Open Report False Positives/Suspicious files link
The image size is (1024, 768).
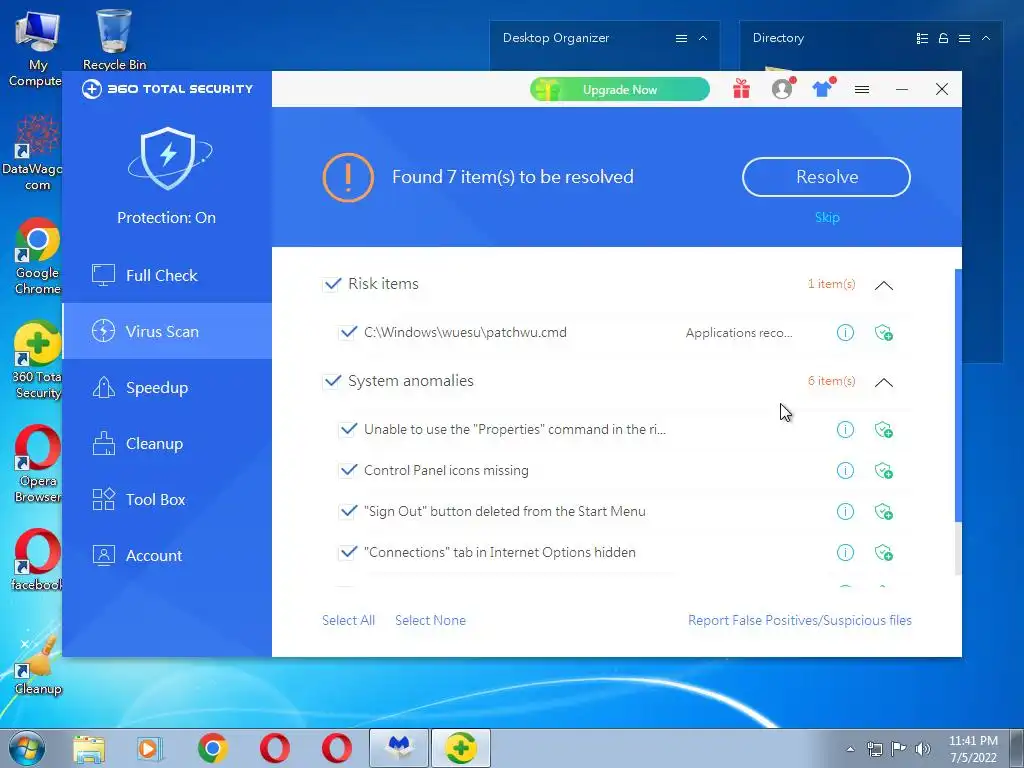point(799,620)
